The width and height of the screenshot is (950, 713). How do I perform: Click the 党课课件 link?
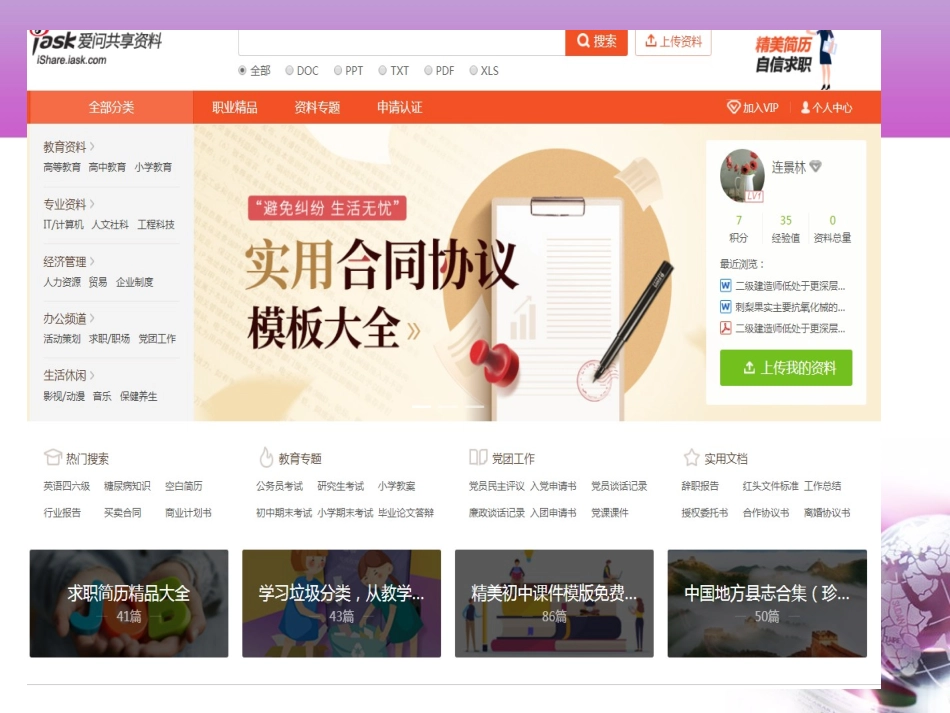[x=610, y=512]
